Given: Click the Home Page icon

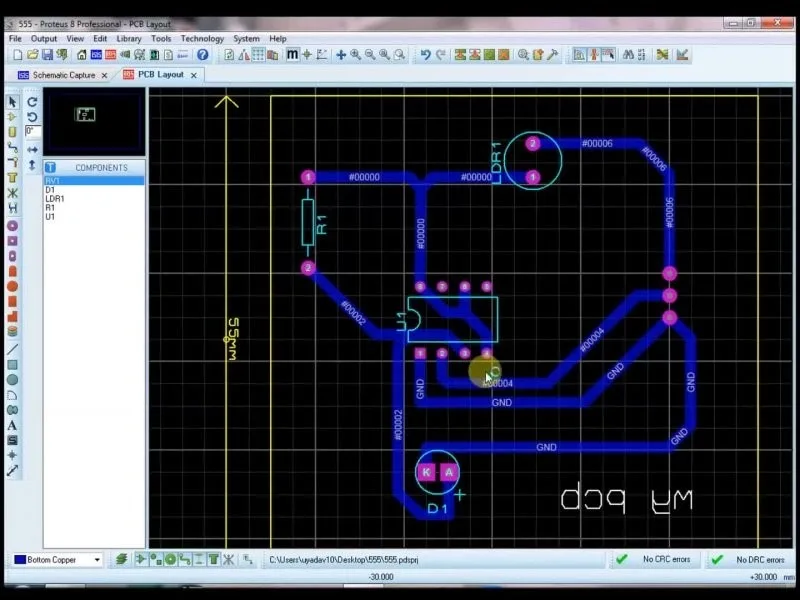Looking at the screenshot, I should [82, 55].
